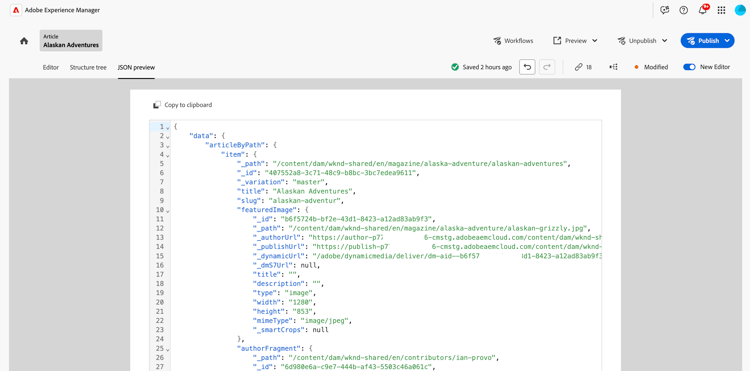Switch to the Editor tab

tap(51, 67)
